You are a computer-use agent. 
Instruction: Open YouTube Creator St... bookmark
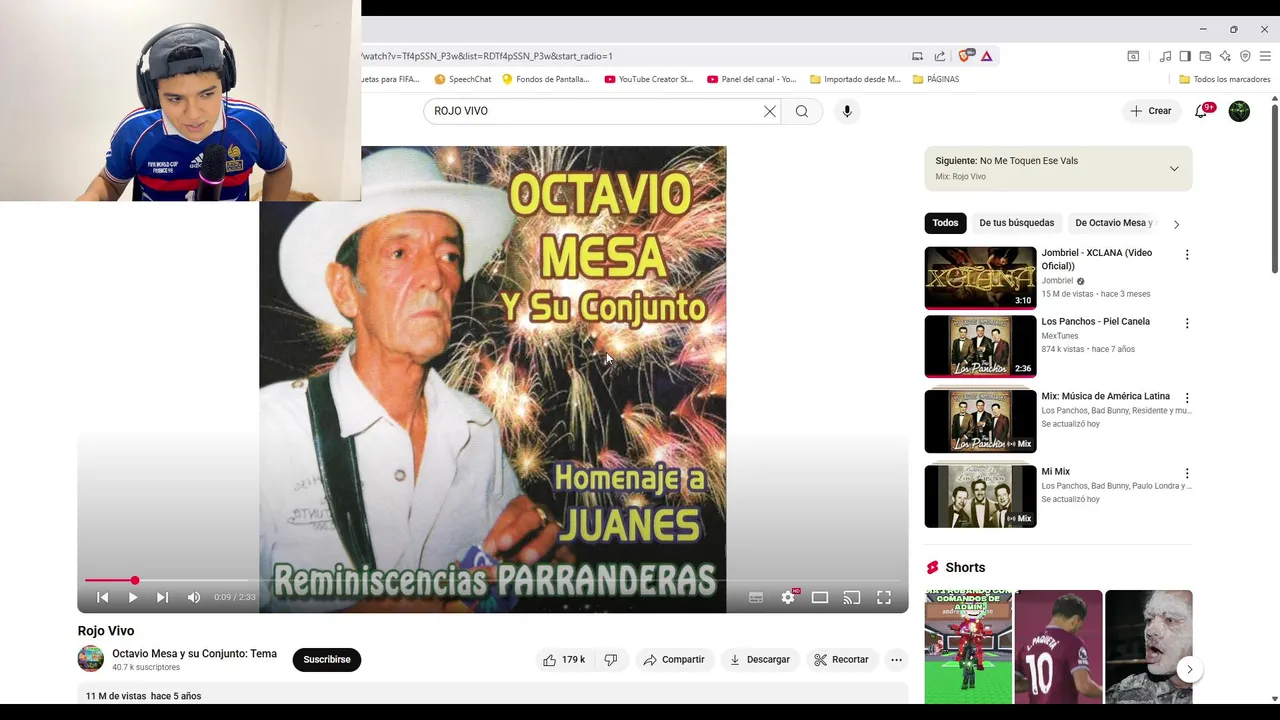(x=649, y=79)
